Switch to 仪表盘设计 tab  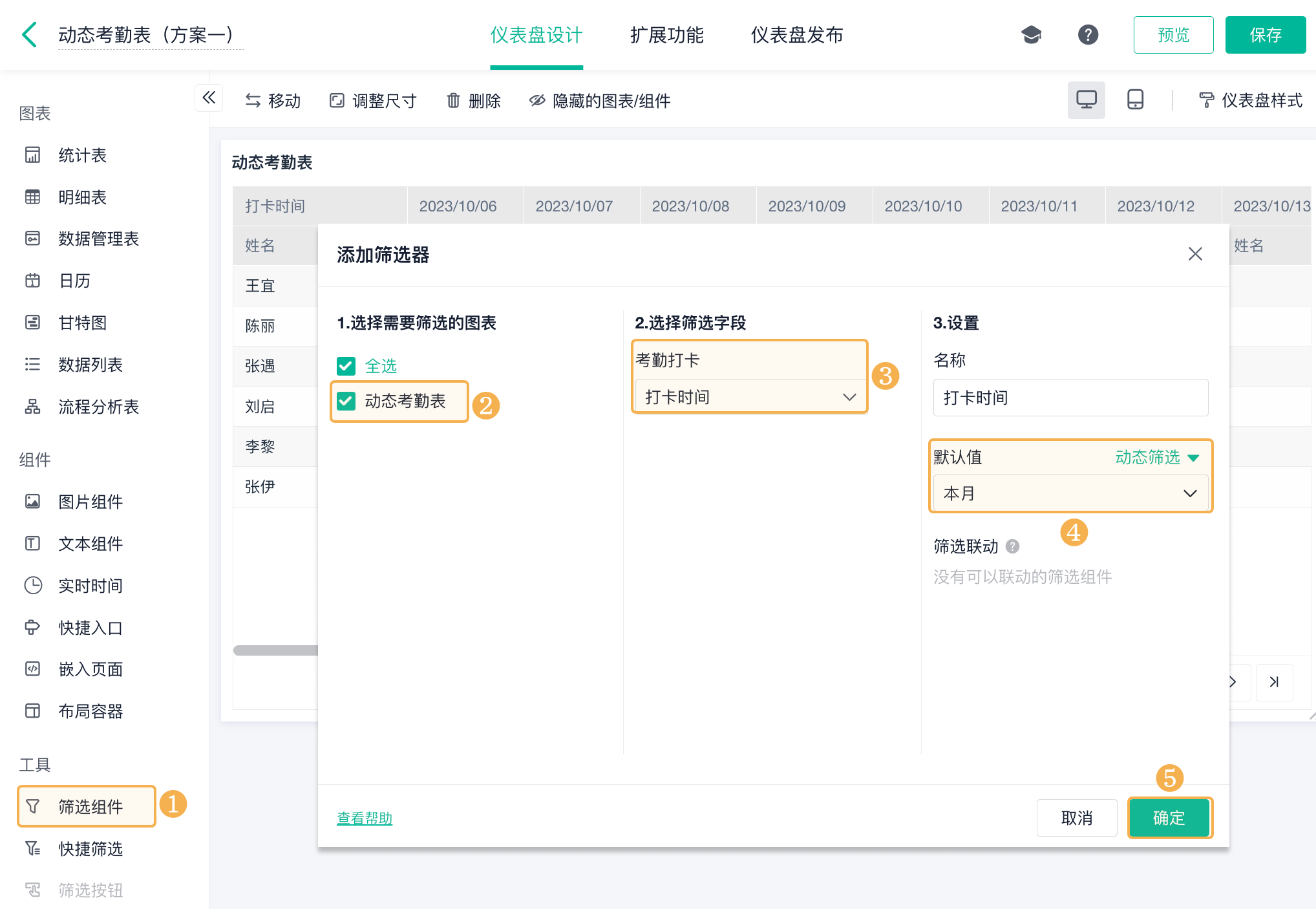[536, 35]
